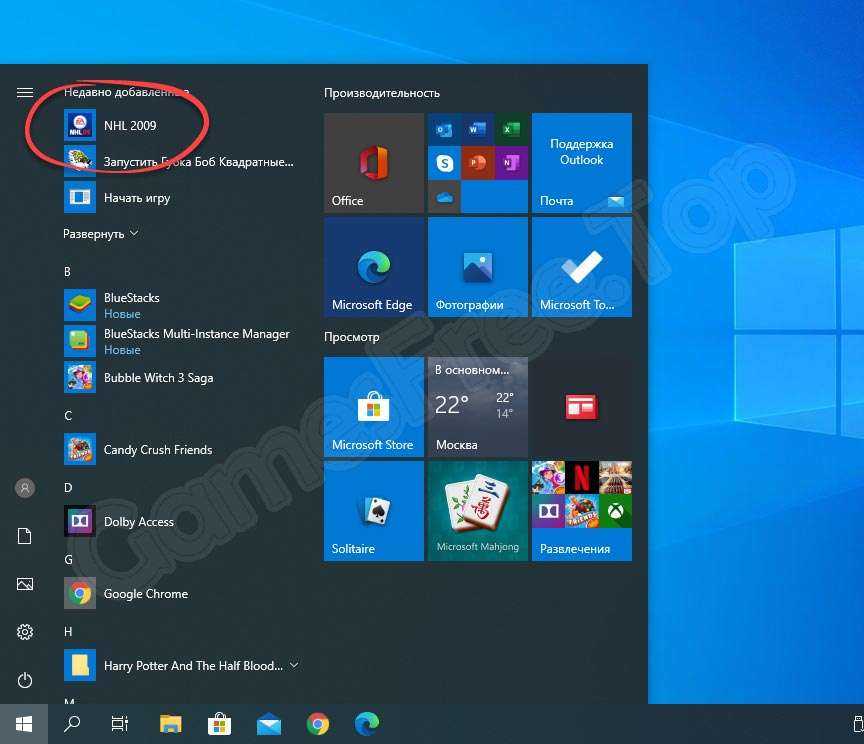Launch Solitaire tile
This screenshot has height=744, width=864.
(374, 510)
